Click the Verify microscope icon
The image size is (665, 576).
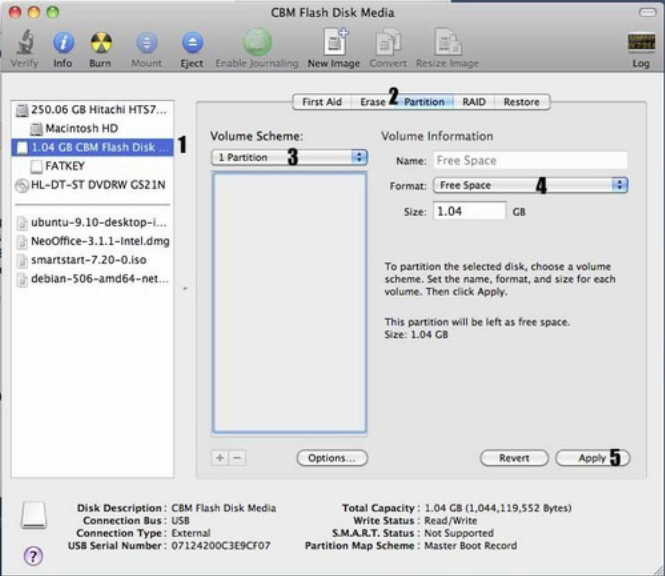25,42
